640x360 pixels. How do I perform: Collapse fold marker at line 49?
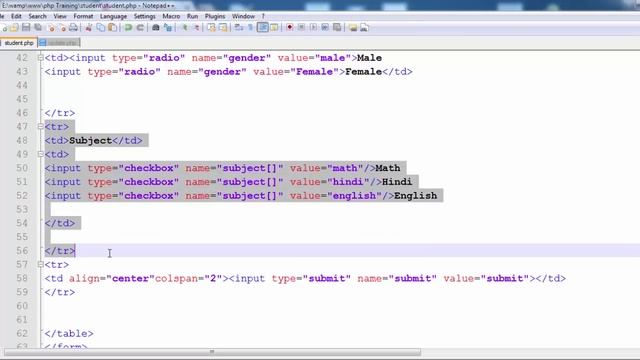tap(40, 154)
